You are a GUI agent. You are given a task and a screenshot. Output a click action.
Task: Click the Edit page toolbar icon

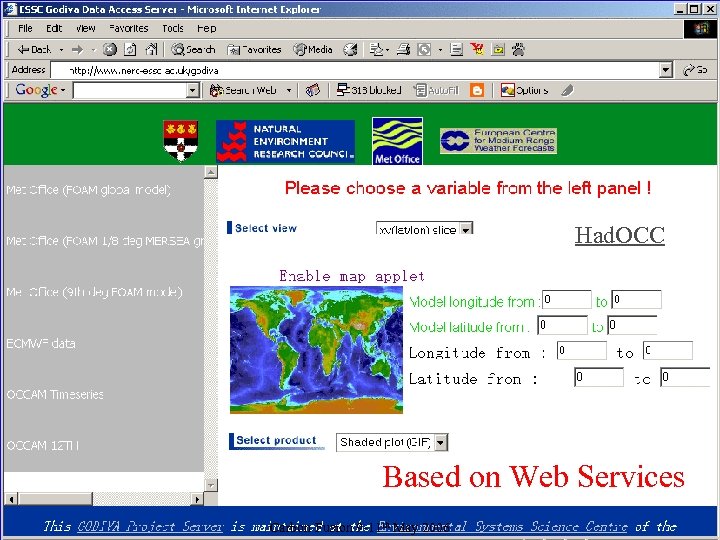click(x=424, y=49)
